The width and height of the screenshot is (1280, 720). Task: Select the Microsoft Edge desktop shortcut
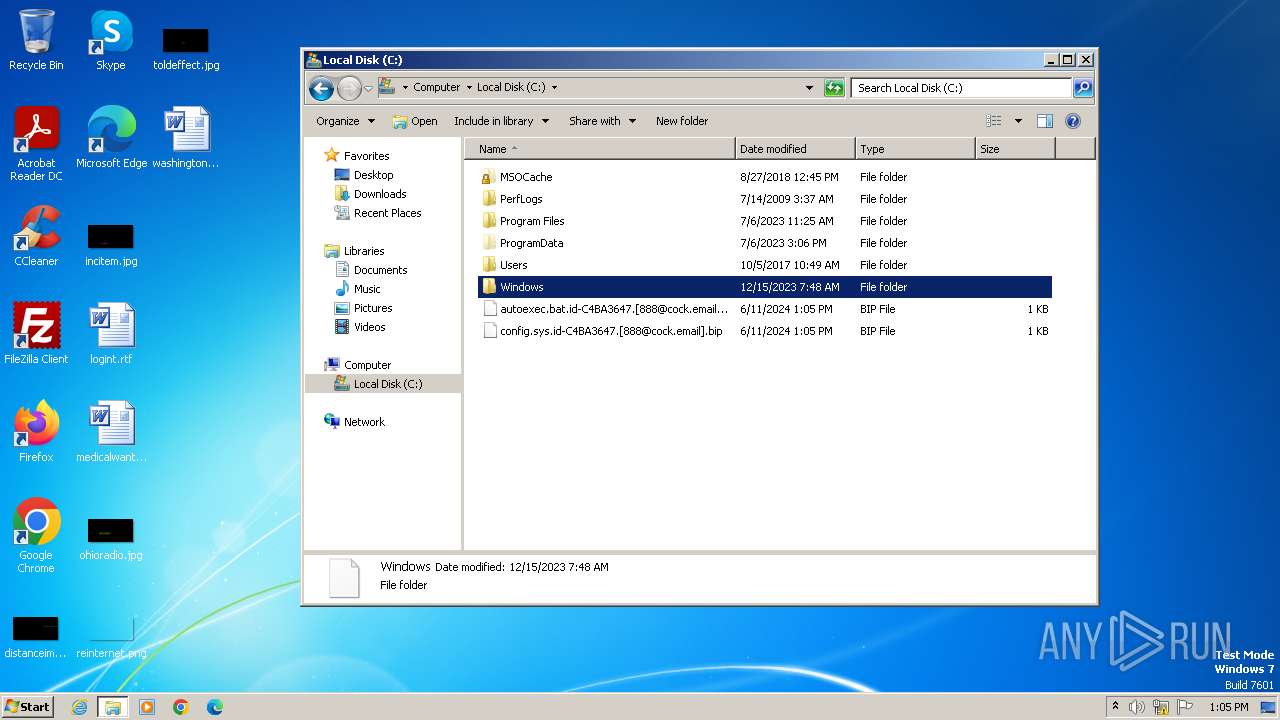111,138
